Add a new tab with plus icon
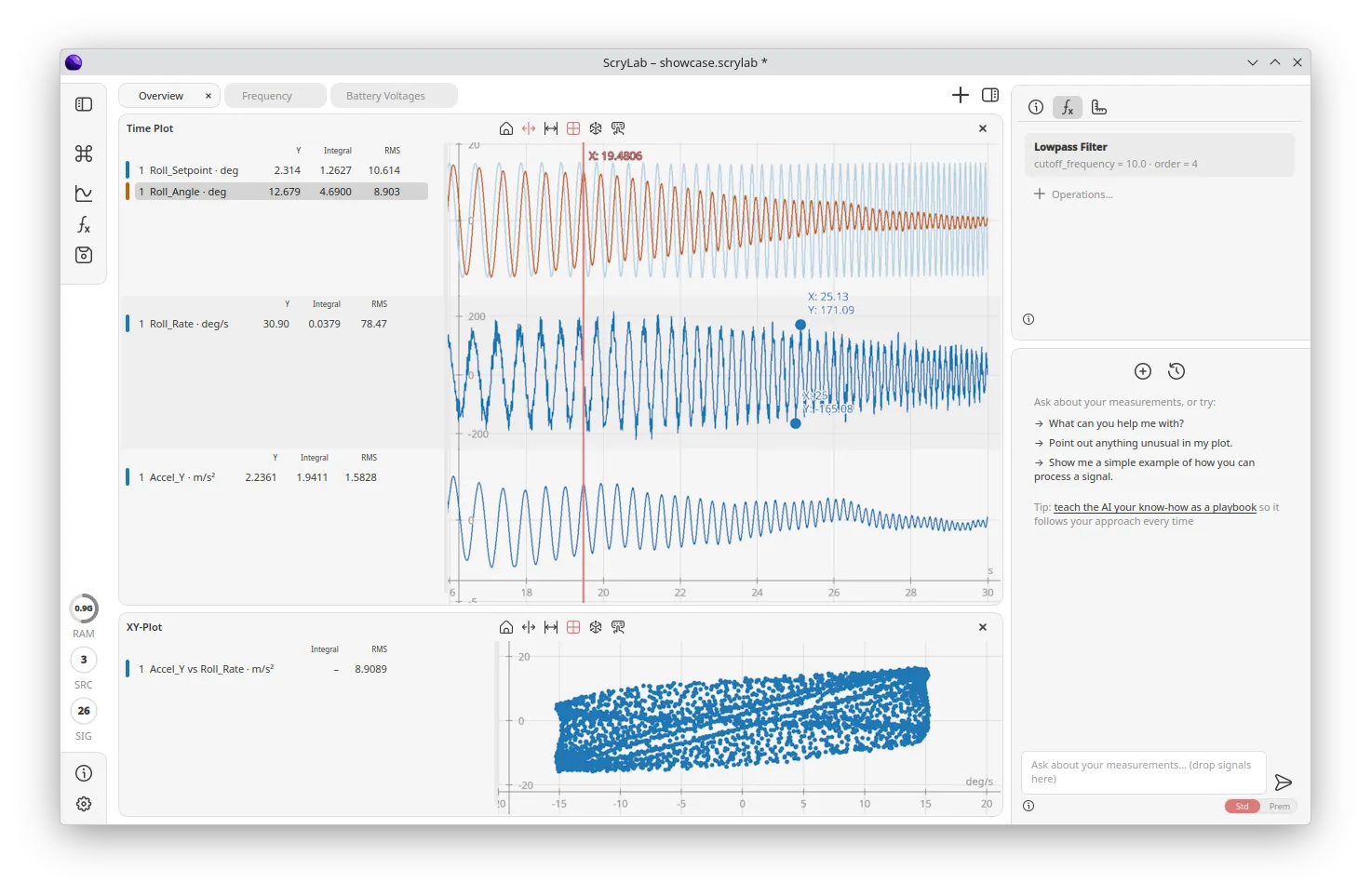Screen dimensions: 1371x896 tap(961, 95)
